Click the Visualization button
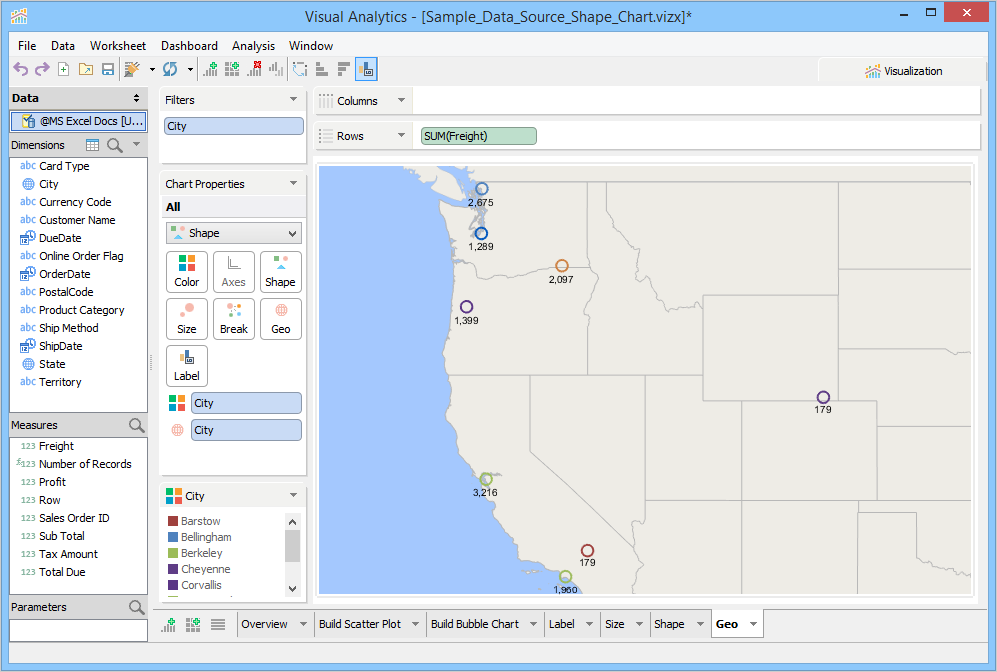This screenshot has height=672, width=997. [904, 71]
